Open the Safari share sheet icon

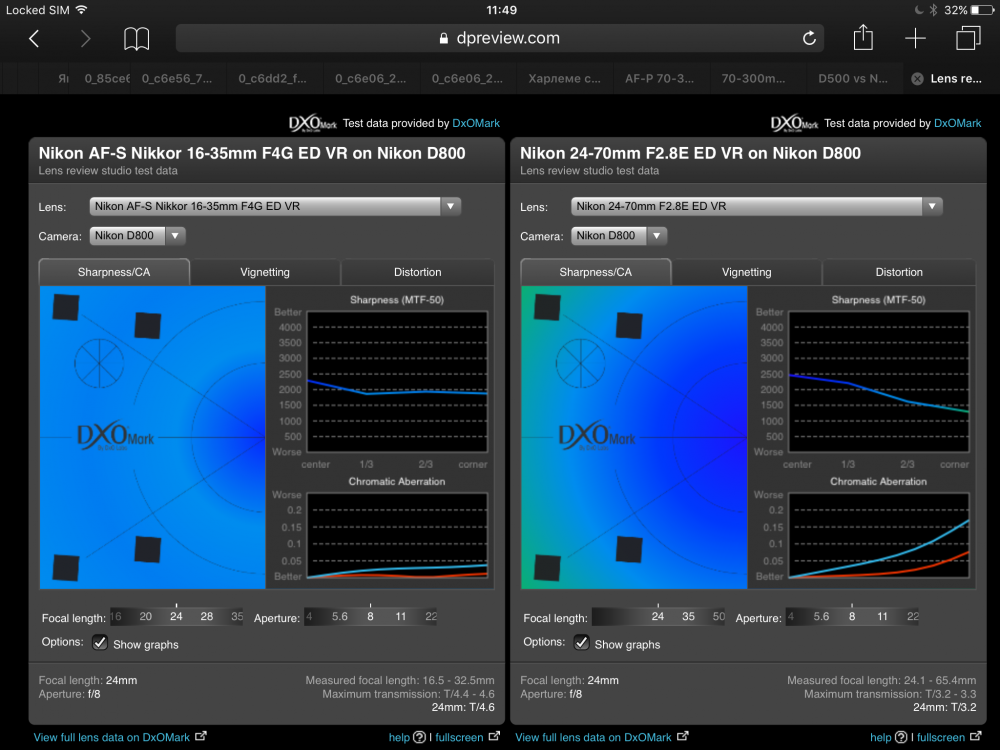tap(863, 37)
